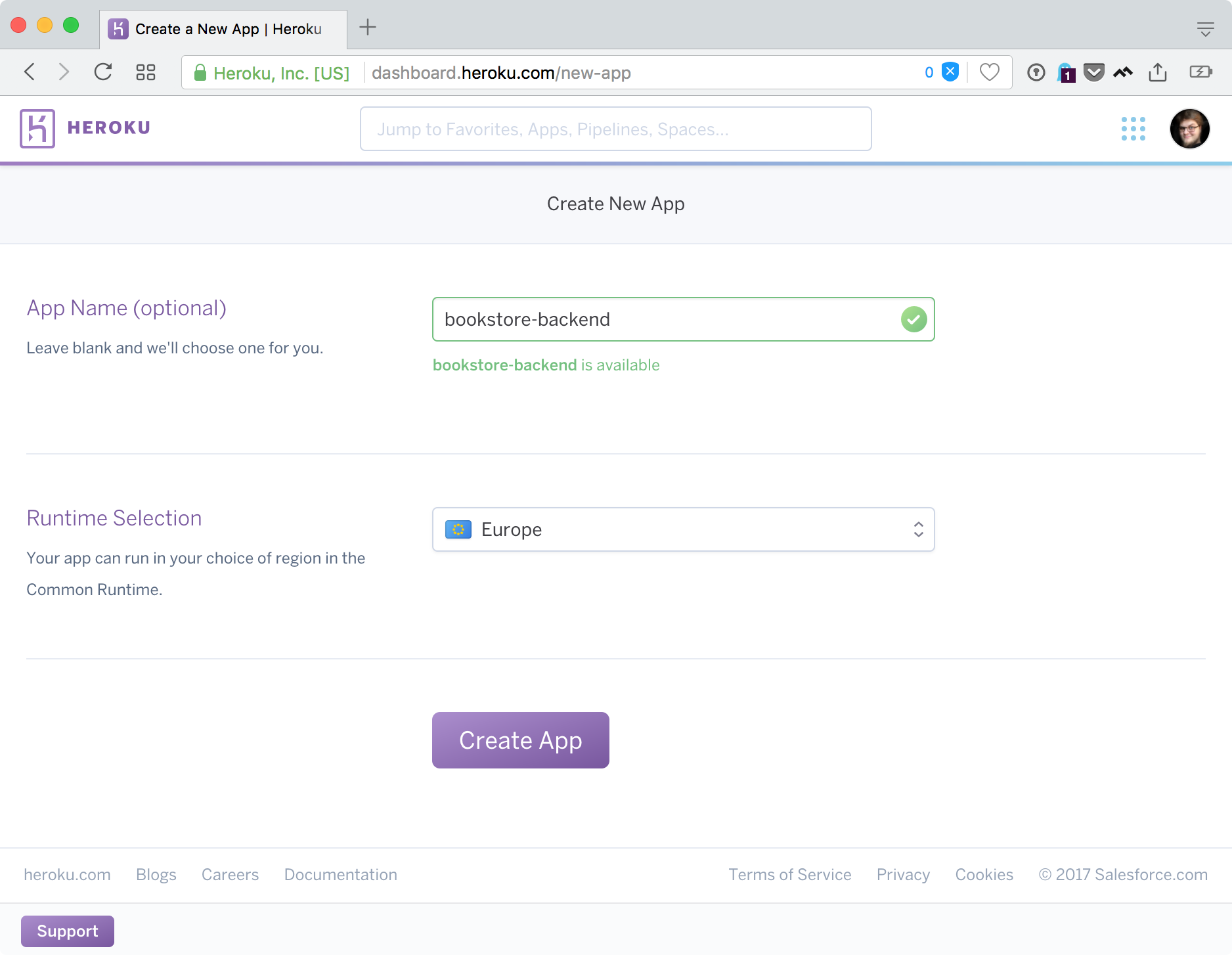Viewport: 1232px width, 955px height.
Task: Click the © 2017 Salesforce.com text
Action: pos(1123,875)
